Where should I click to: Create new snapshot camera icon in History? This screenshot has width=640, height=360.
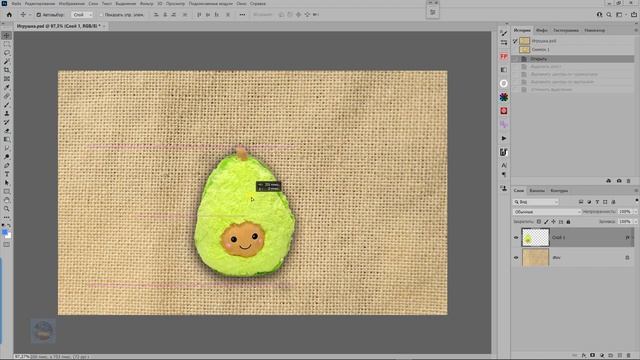click(619, 181)
